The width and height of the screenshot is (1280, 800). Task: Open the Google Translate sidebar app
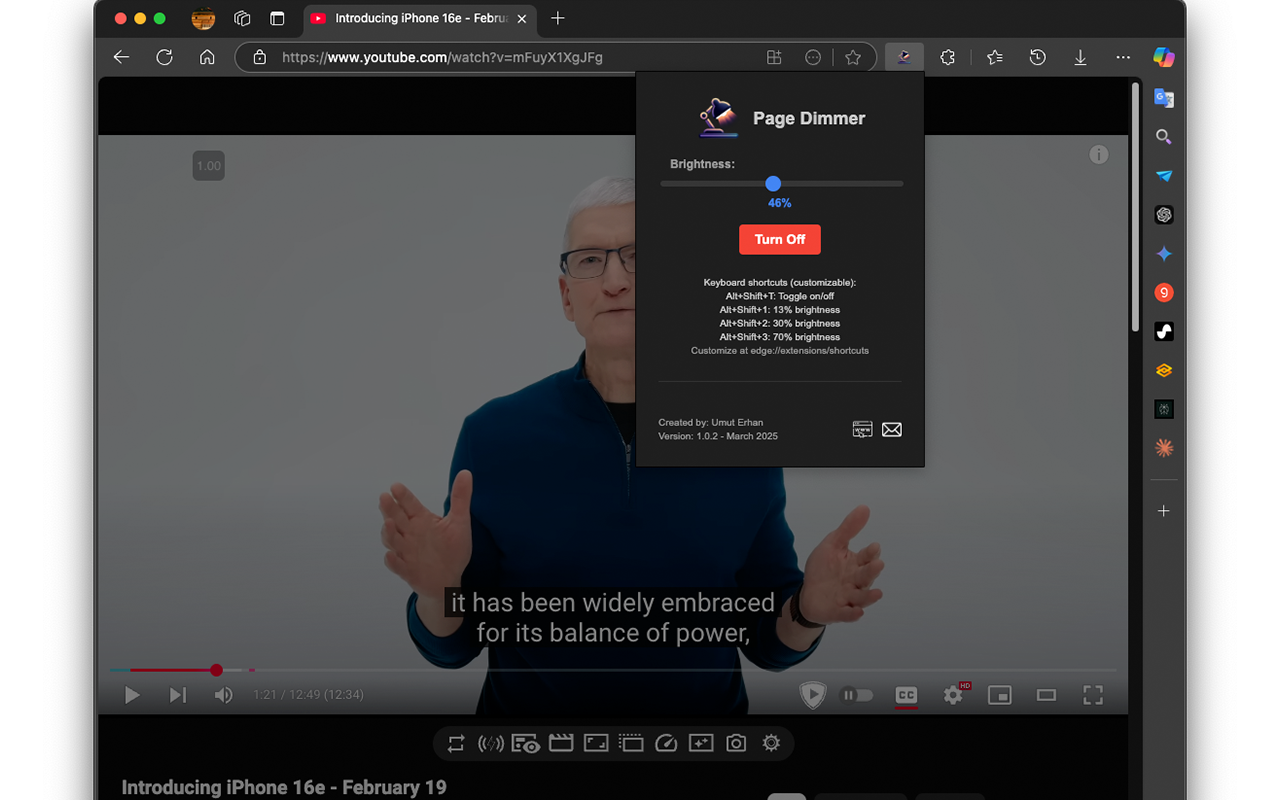pos(1164,98)
